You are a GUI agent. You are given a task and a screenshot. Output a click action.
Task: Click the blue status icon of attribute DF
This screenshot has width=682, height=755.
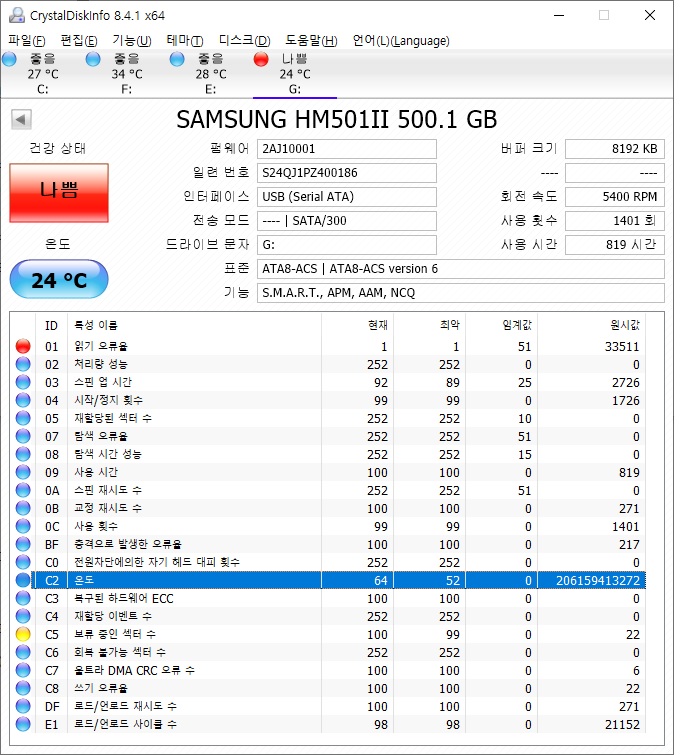23,706
